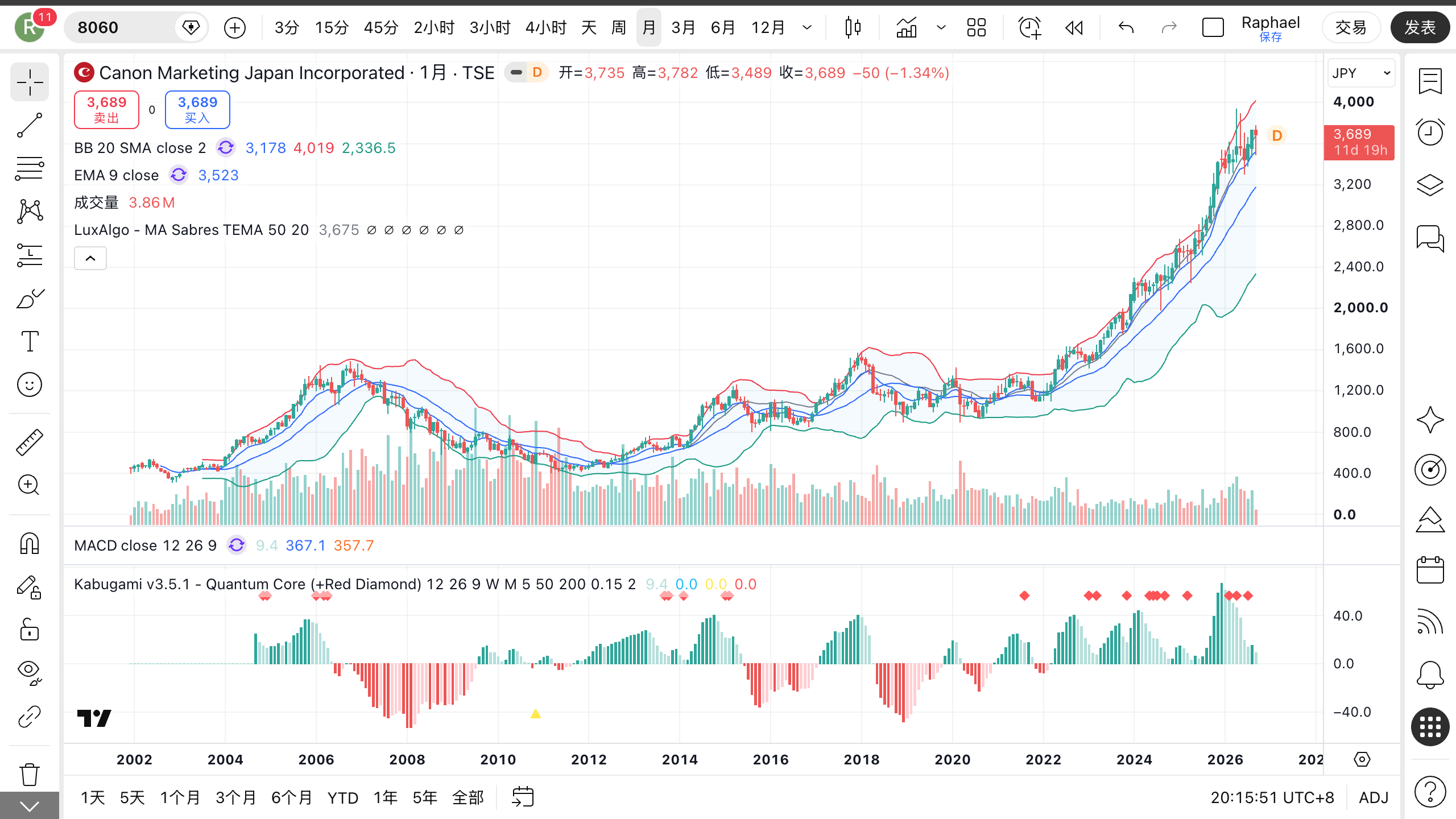Screen dimensions: 1456x819
Task: Toggle the layout select square box
Action: coord(1213,27)
